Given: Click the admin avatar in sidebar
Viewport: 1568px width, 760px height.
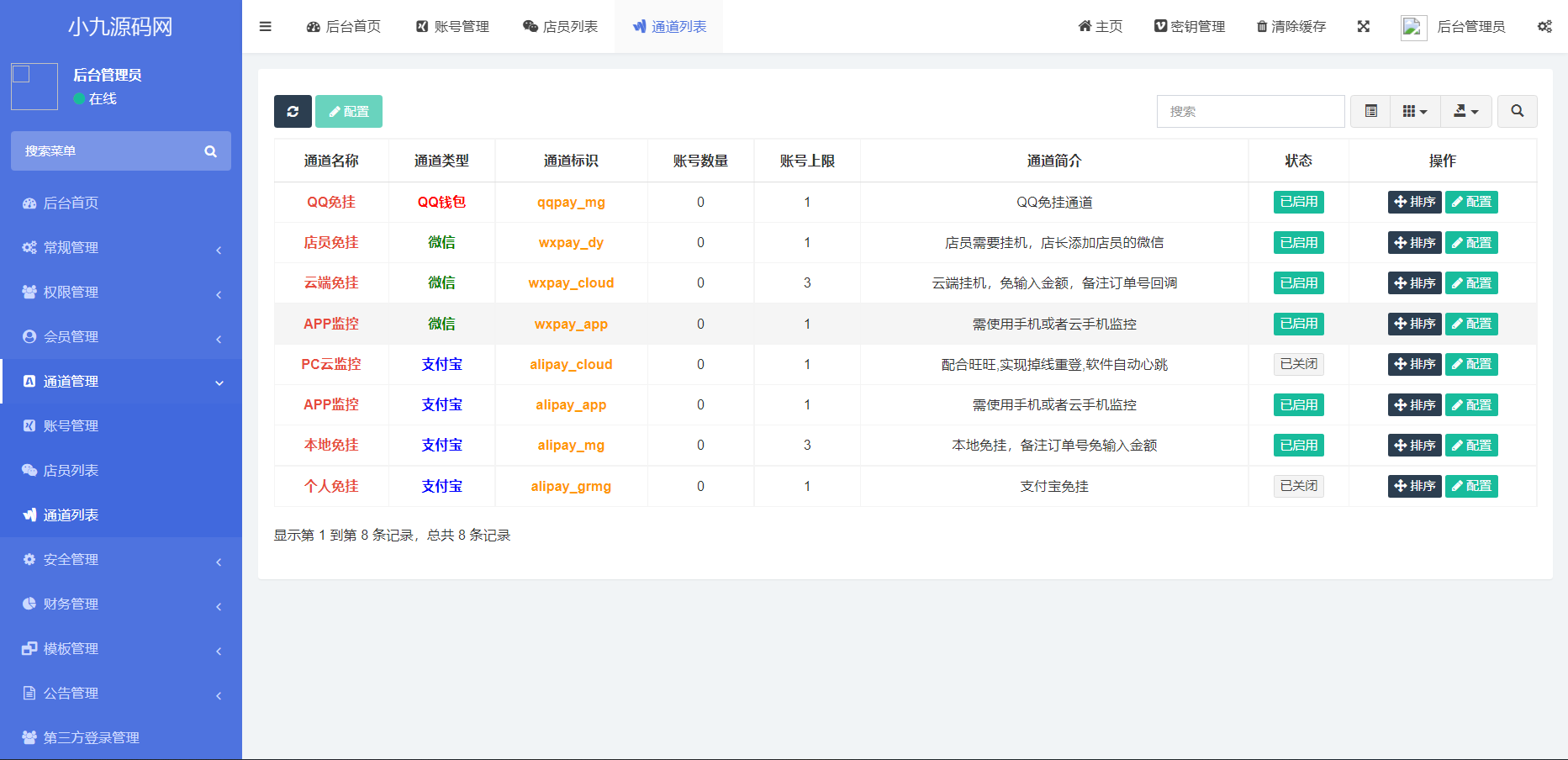Looking at the screenshot, I should [34, 87].
